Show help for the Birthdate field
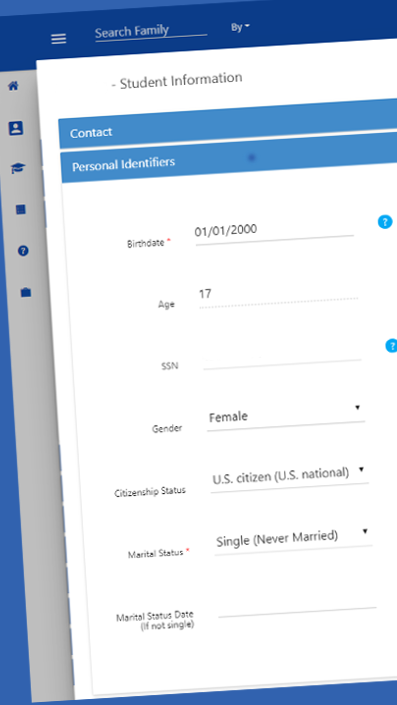This screenshot has width=397, height=705. (385, 222)
